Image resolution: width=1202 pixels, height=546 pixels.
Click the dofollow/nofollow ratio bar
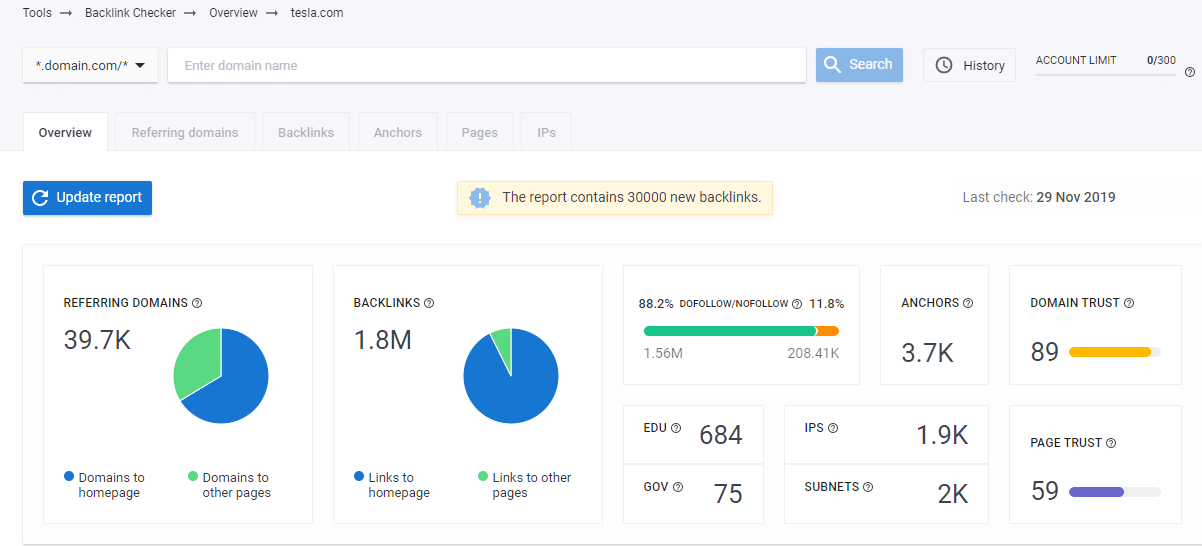point(741,331)
